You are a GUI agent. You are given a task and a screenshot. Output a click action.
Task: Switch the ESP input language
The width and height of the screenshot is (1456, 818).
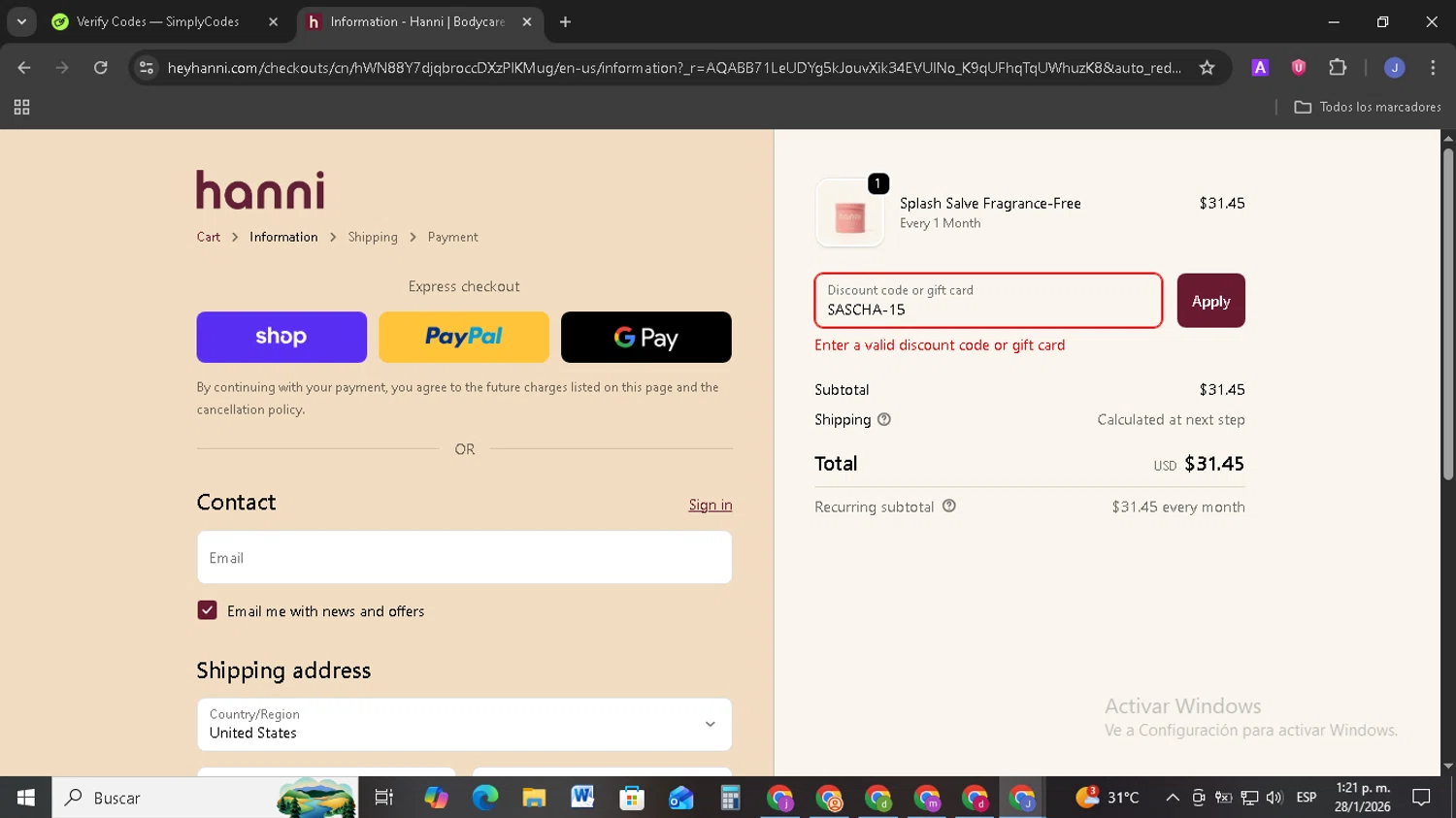click(x=1307, y=798)
